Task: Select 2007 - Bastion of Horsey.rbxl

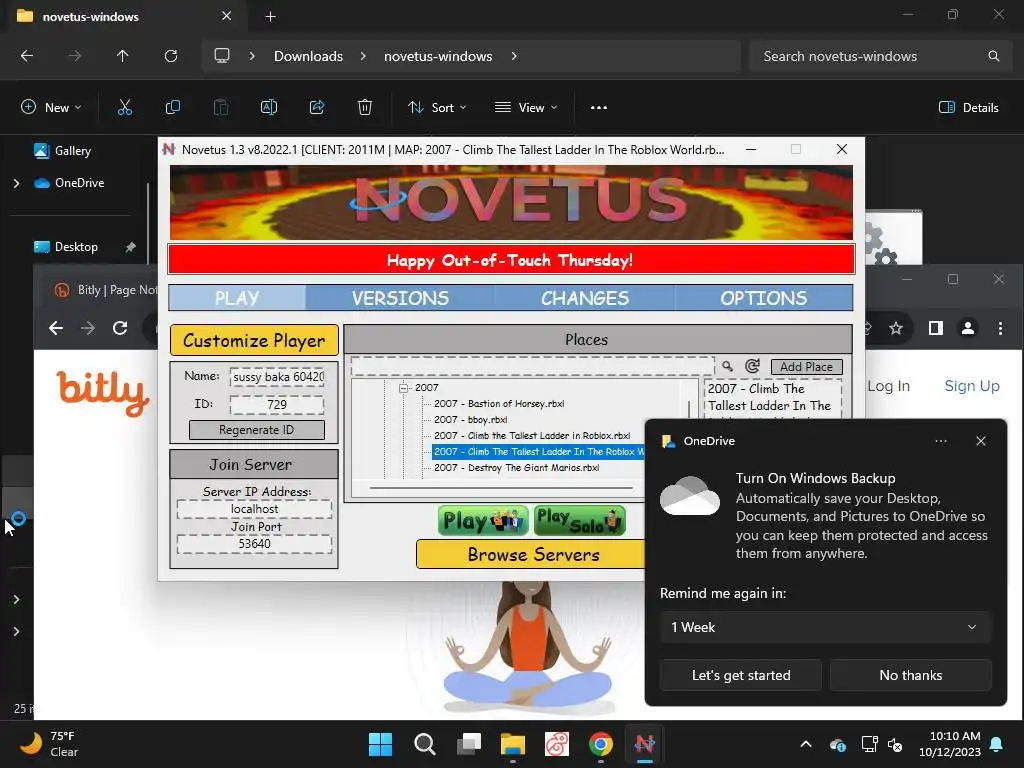Action: (499, 404)
